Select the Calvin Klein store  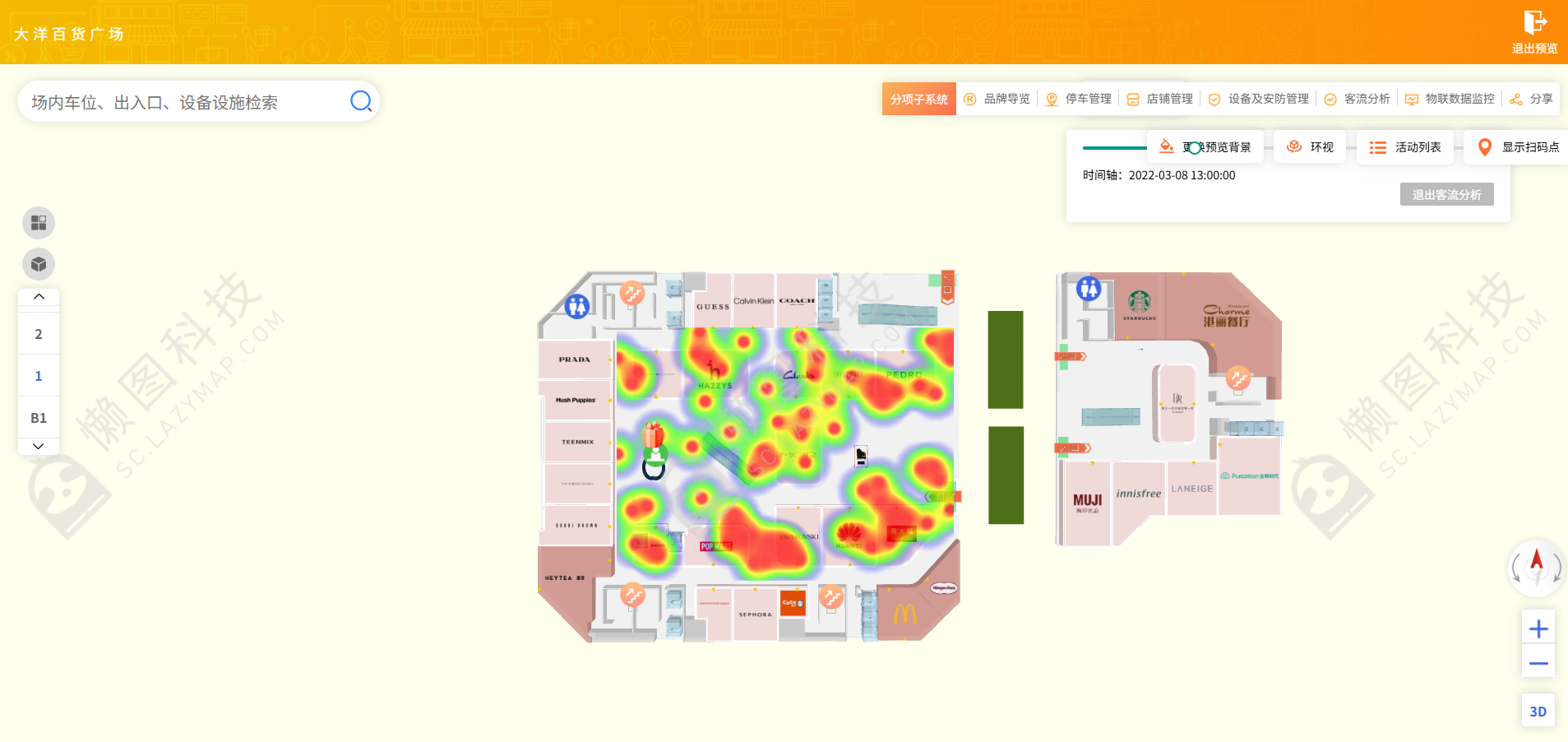point(754,301)
